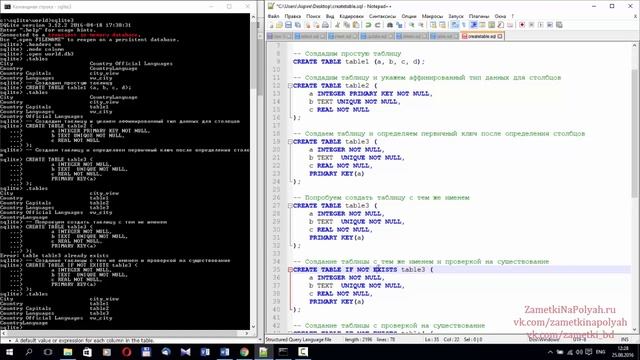The height and width of the screenshot is (360, 640).
Task: Open the Document Map panel icon
Action: point(491,25)
